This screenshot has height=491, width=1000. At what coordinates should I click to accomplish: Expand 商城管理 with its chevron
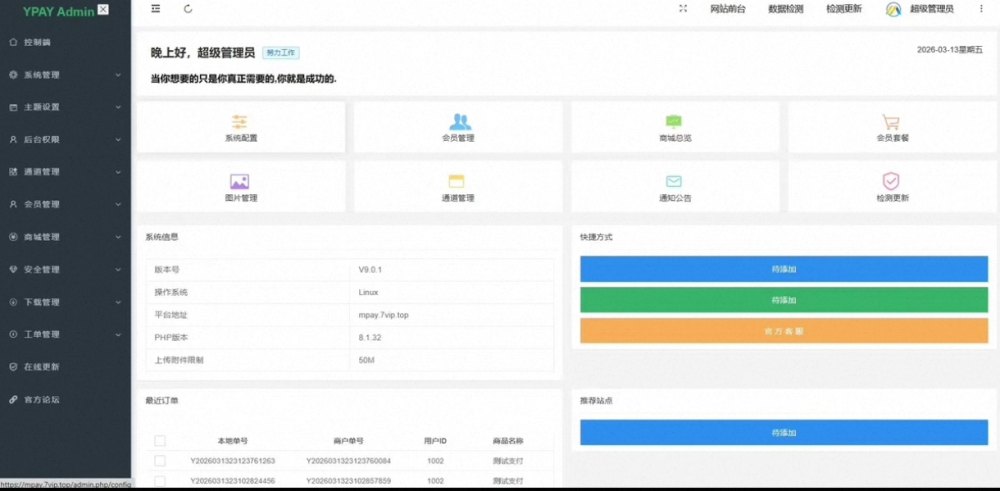(x=118, y=237)
